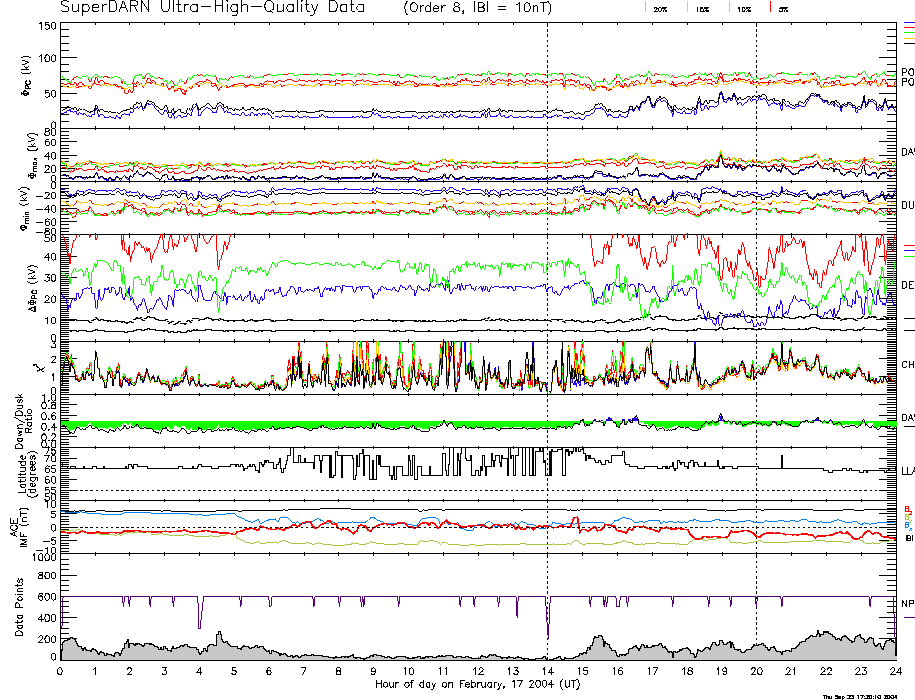915x700 pixels.
Task: Click the 20% legend label at top
Action: (x=660, y=9)
